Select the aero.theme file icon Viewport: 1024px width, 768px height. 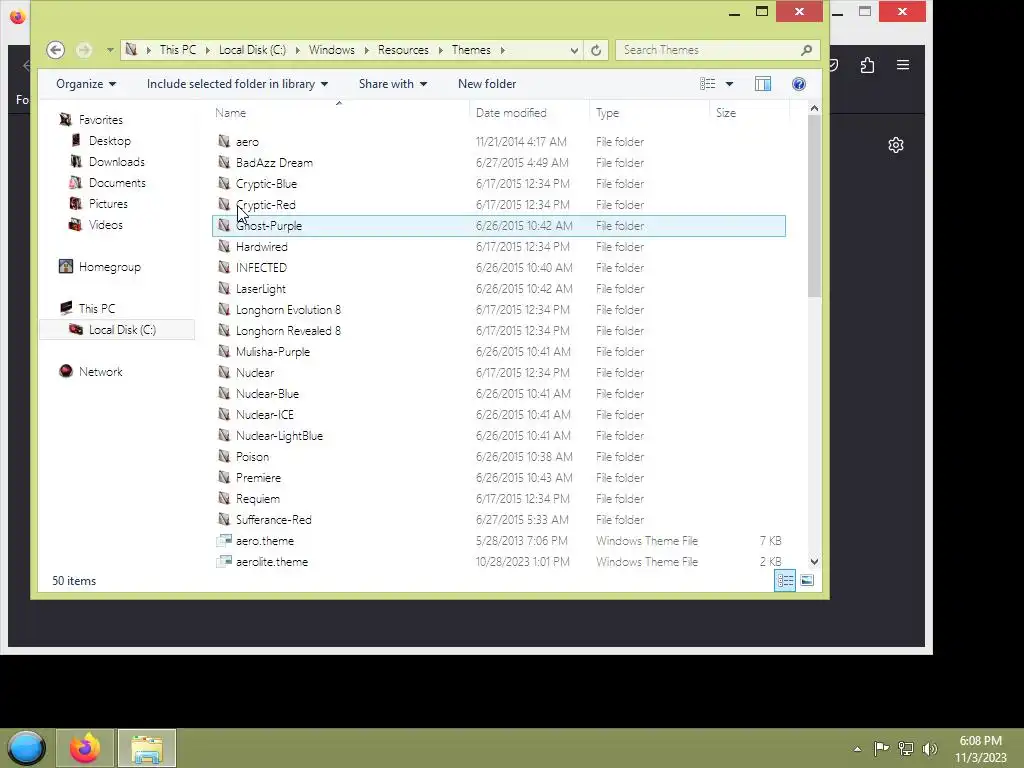224,540
